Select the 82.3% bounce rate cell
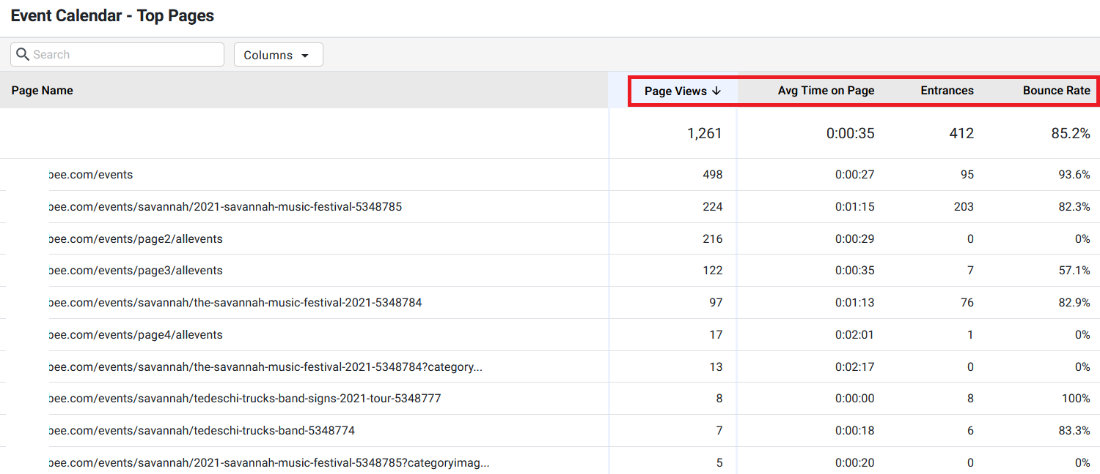 coord(1075,207)
